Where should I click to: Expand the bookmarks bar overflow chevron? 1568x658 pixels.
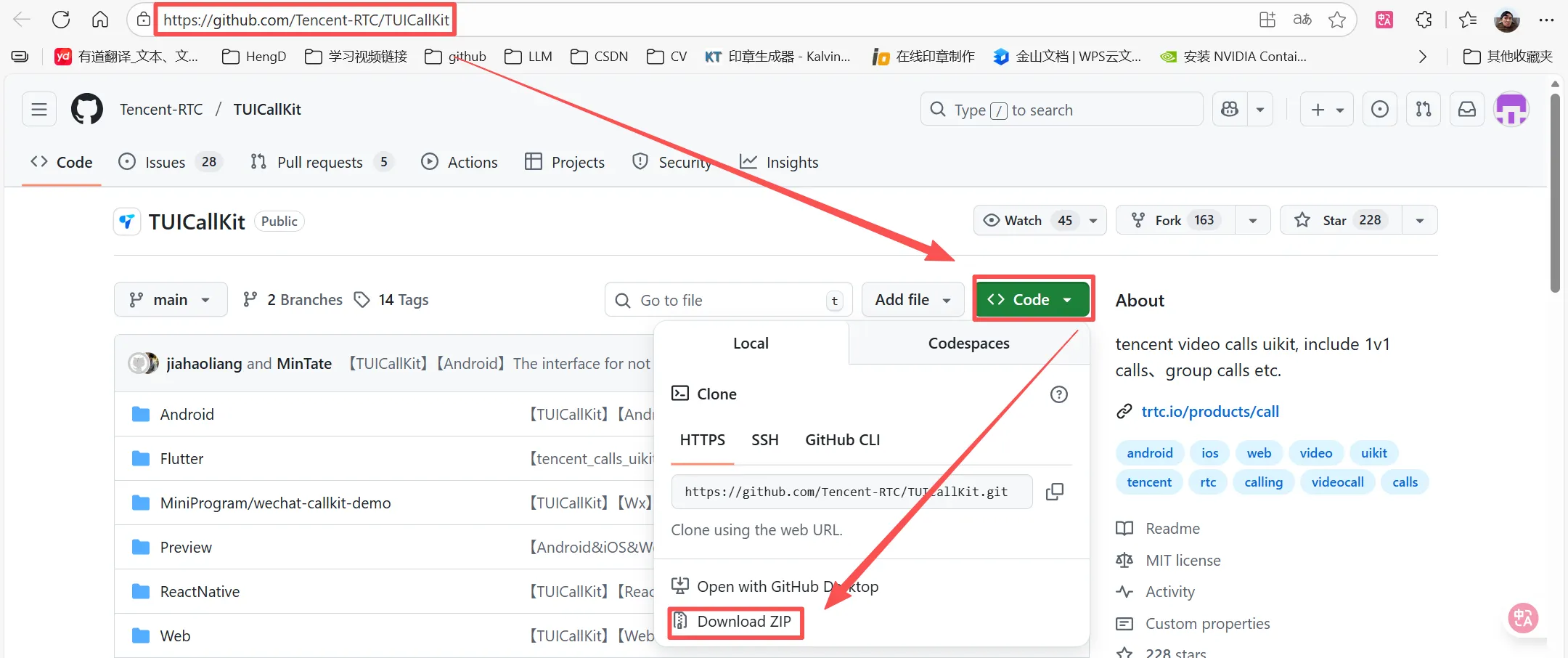pos(1423,57)
